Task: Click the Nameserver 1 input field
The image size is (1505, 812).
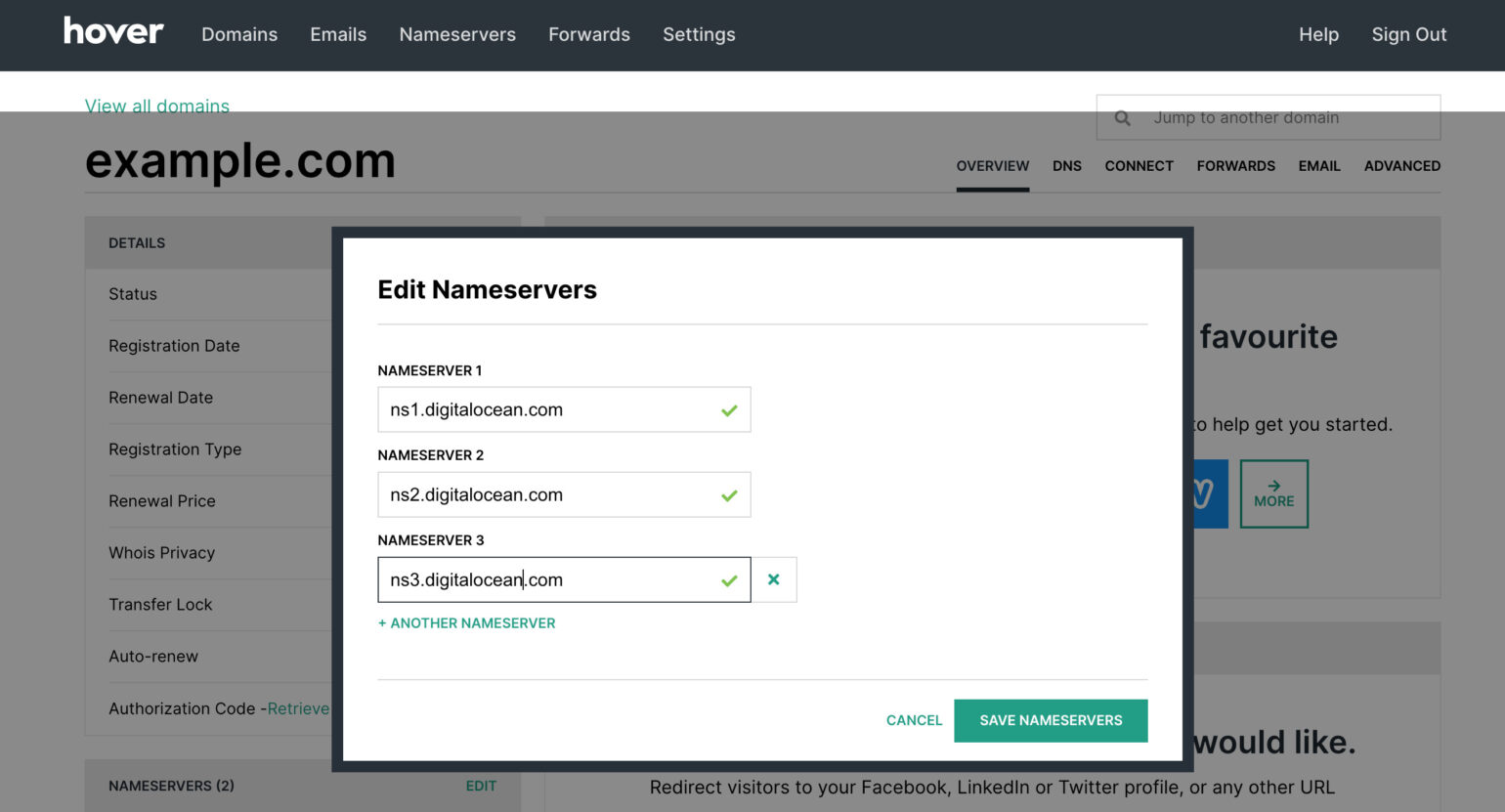Action: 564,409
